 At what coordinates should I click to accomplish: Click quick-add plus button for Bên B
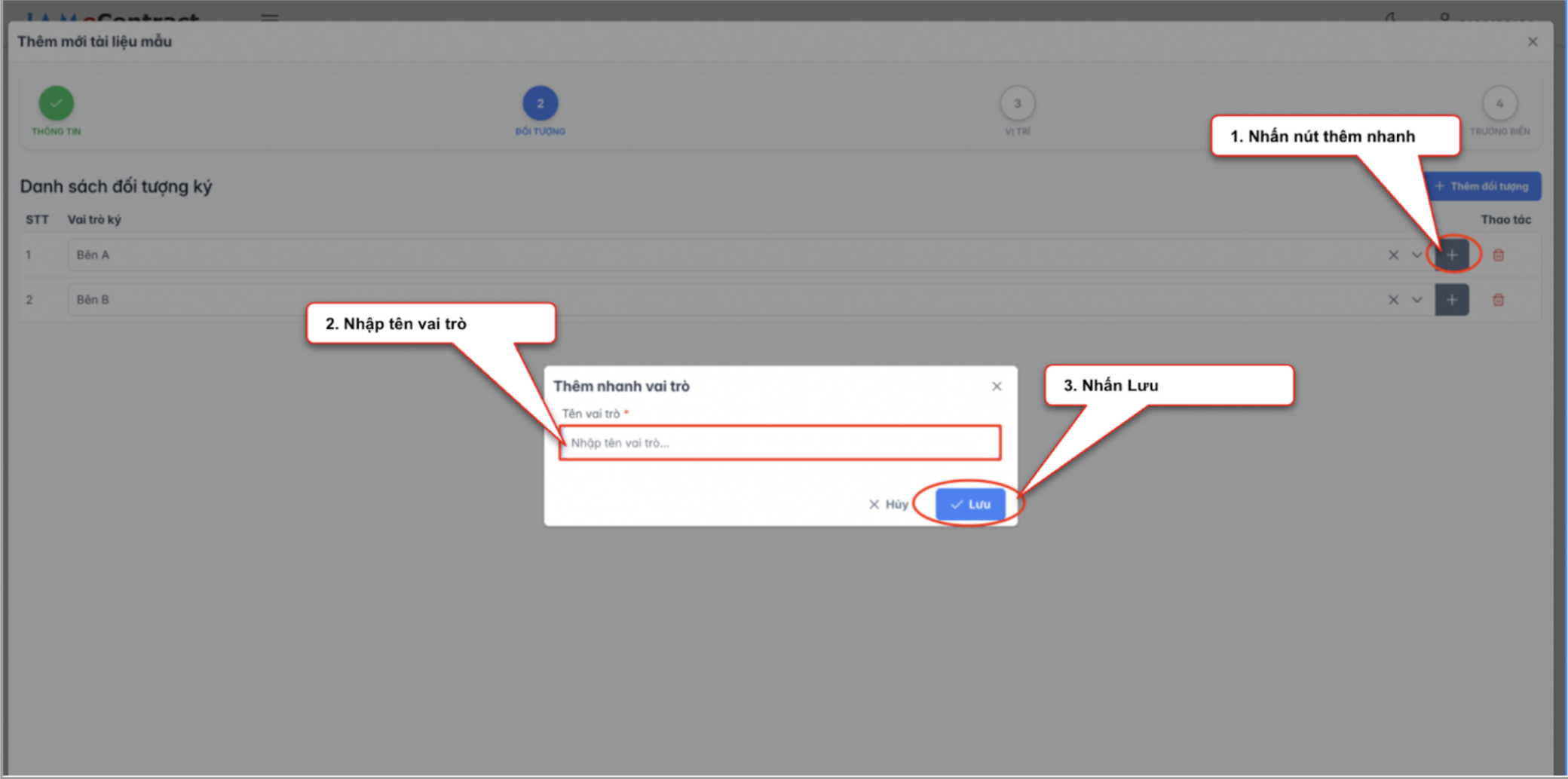[1451, 300]
